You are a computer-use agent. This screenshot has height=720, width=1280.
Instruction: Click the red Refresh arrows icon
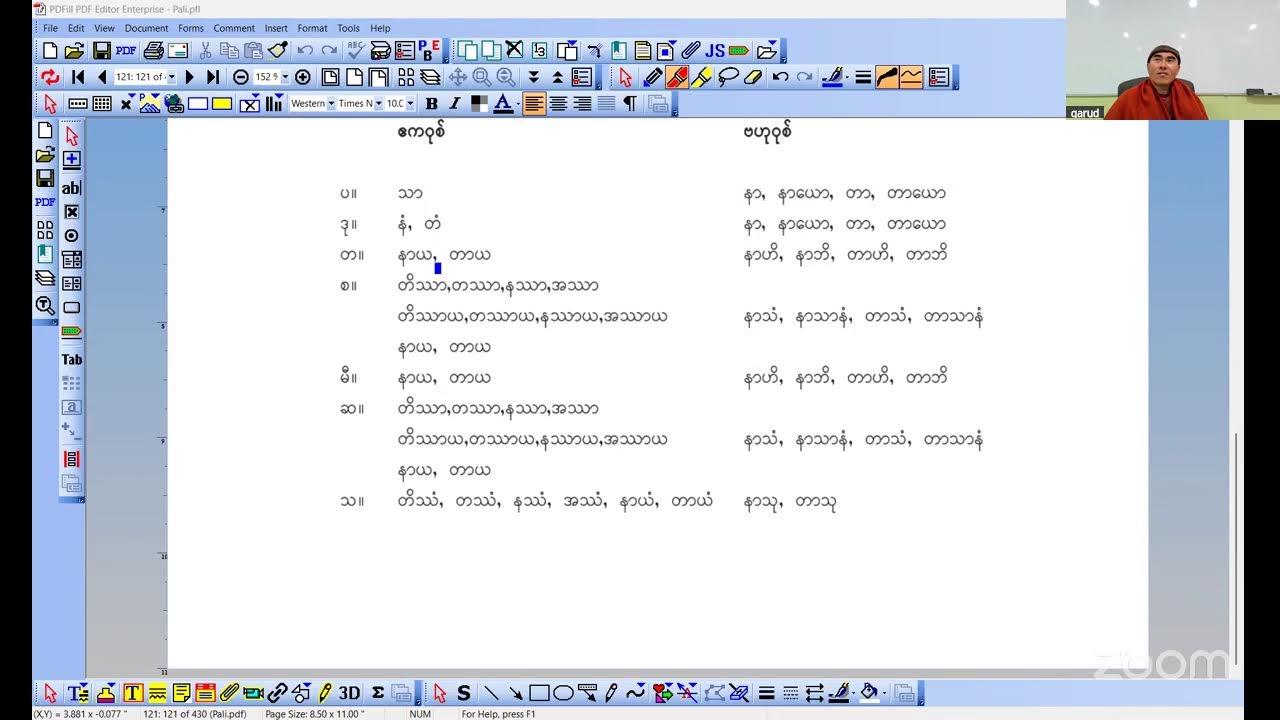pos(50,77)
